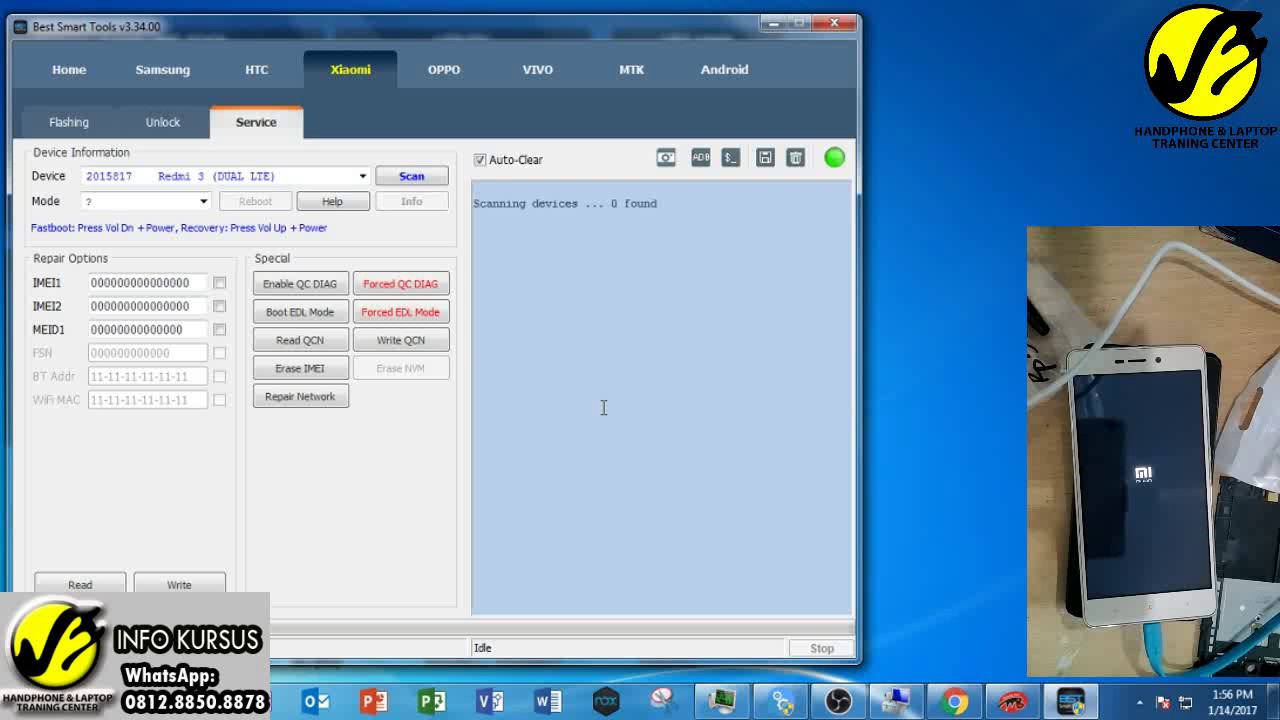Tick the WiFi MAC checkbox
The width and height of the screenshot is (1280, 720).
coord(219,399)
